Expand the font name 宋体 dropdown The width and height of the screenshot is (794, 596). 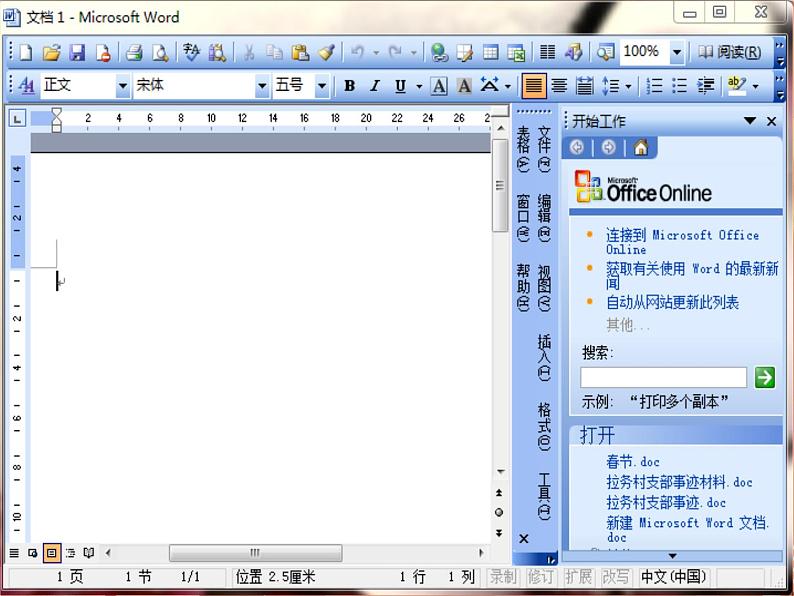[x=261, y=86]
